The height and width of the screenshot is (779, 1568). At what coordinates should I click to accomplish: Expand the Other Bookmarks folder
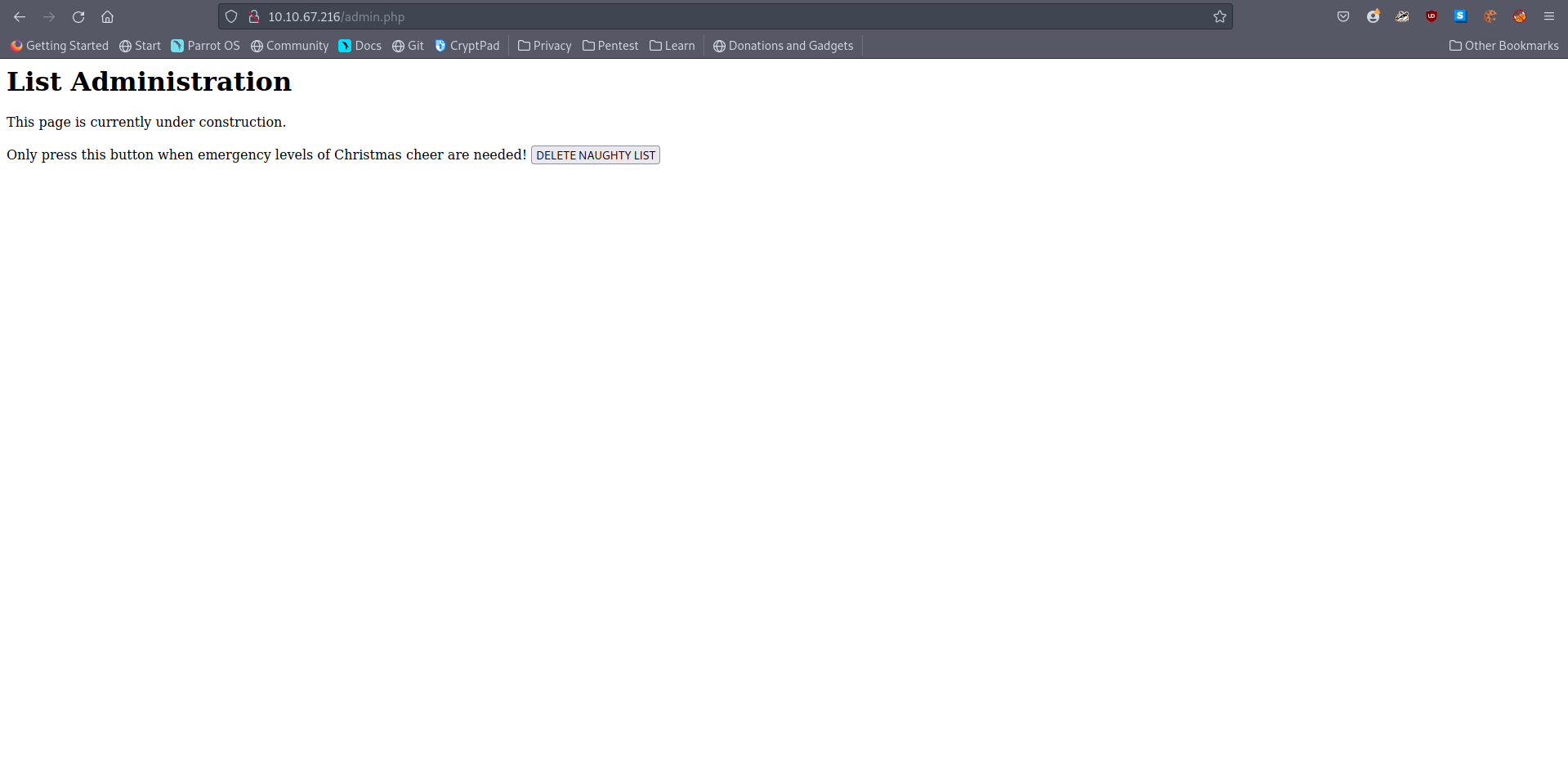pyautogui.click(x=1503, y=46)
